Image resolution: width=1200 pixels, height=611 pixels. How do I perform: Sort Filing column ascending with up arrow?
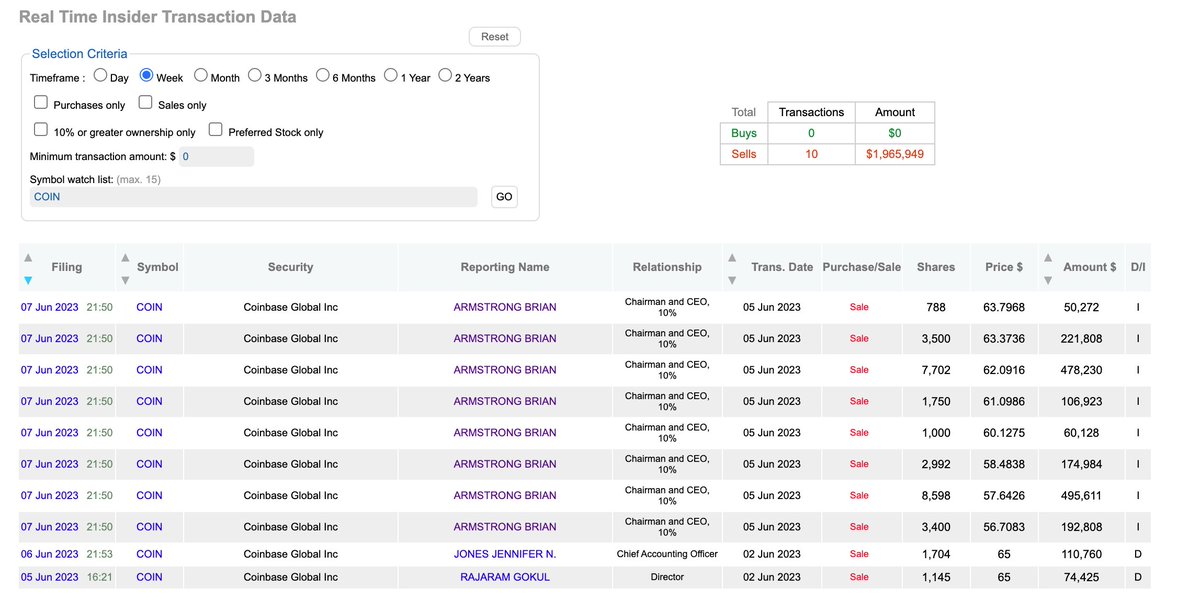28,257
